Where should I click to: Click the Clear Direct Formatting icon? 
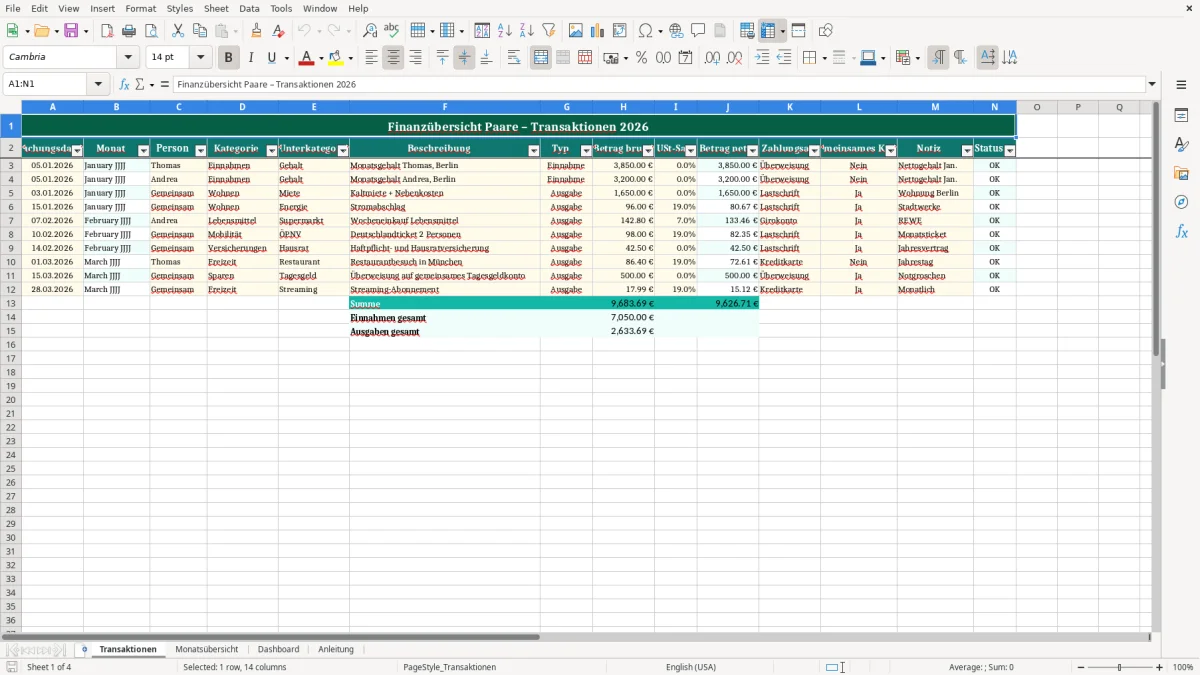[x=278, y=31]
